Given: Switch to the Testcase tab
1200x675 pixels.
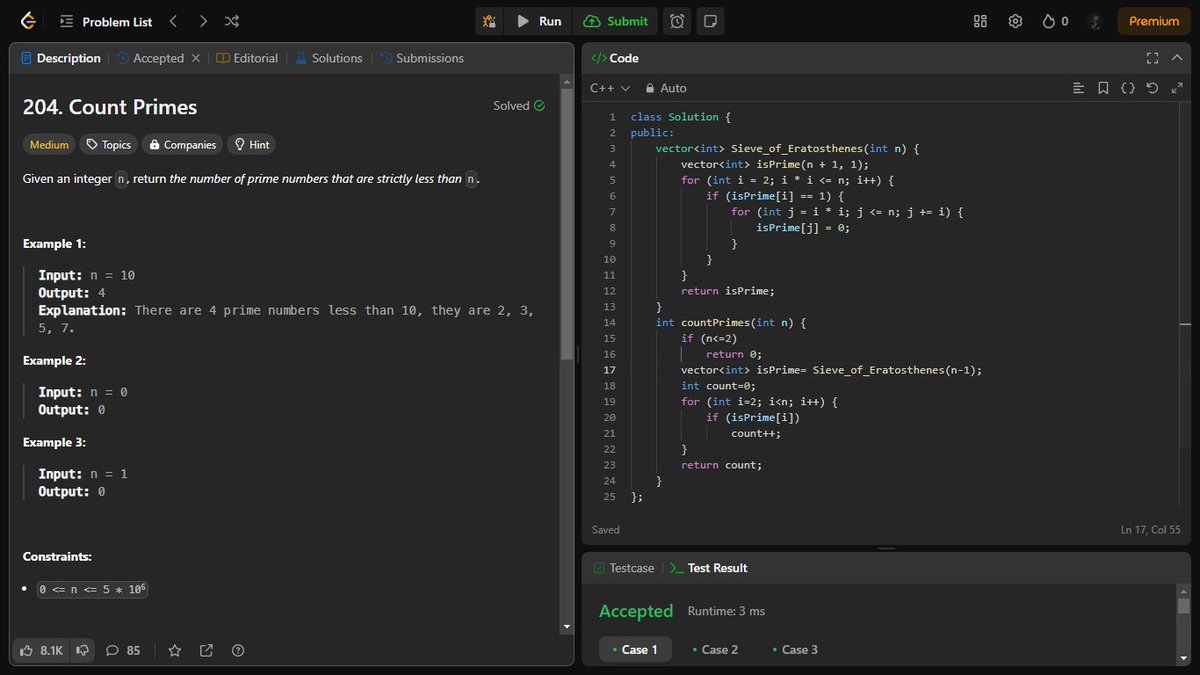Looking at the screenshot, I should pos(623,568).
